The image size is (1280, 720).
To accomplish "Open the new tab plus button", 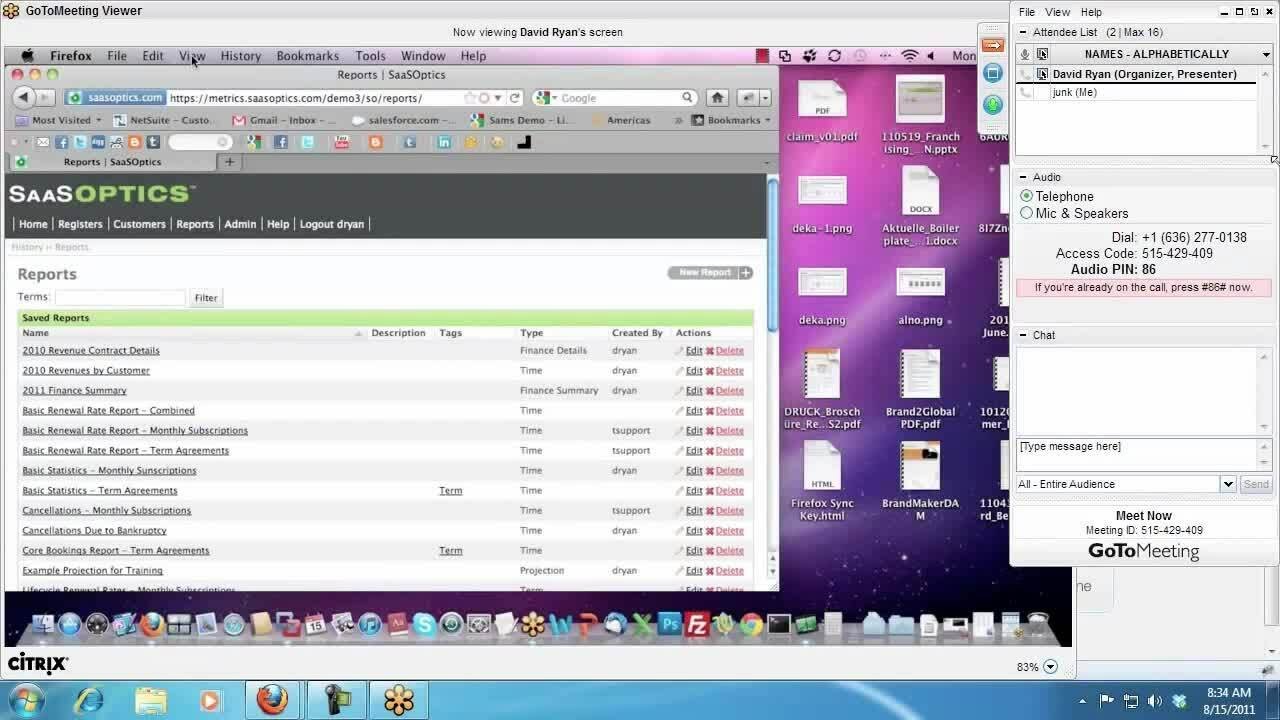I will 229,162.
